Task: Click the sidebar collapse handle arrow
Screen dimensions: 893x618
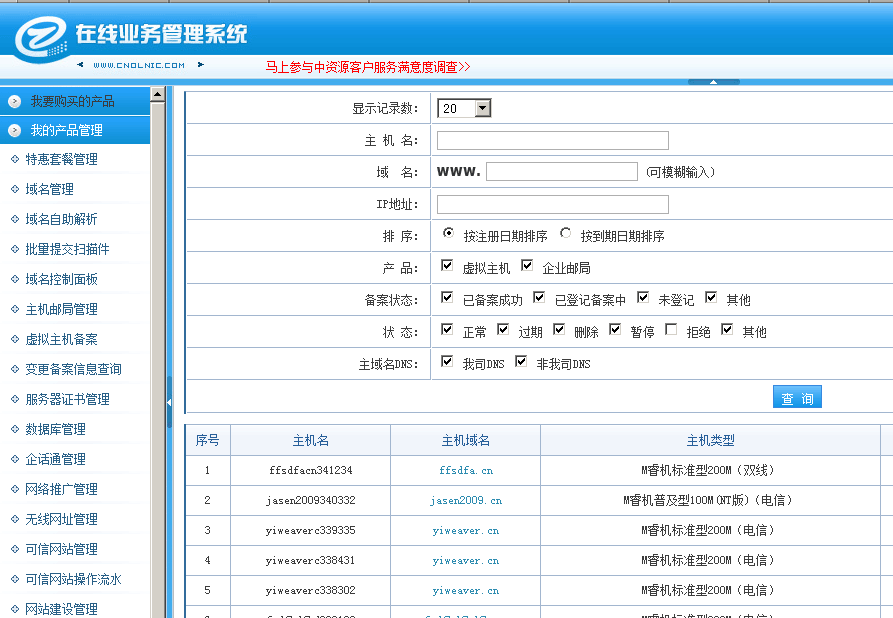Action: (168, 402)
